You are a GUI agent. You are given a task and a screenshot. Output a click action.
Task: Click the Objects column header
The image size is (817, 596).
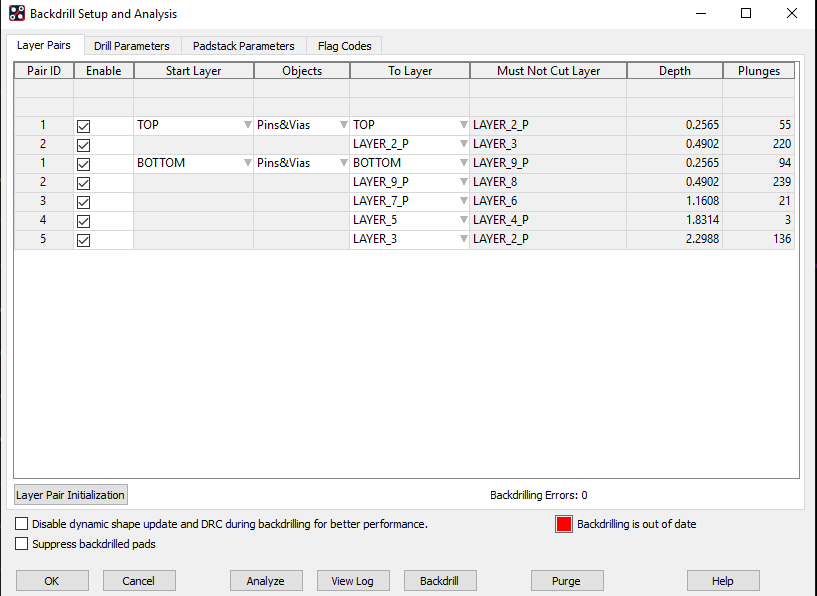coord(302,71)
